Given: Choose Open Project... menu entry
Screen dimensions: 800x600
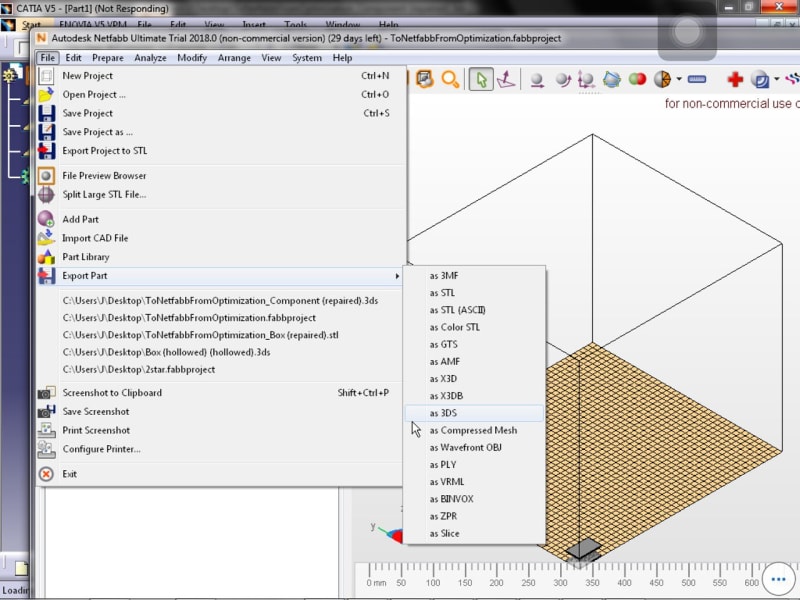Looking at the screenshot, I should tap(221, 94).
